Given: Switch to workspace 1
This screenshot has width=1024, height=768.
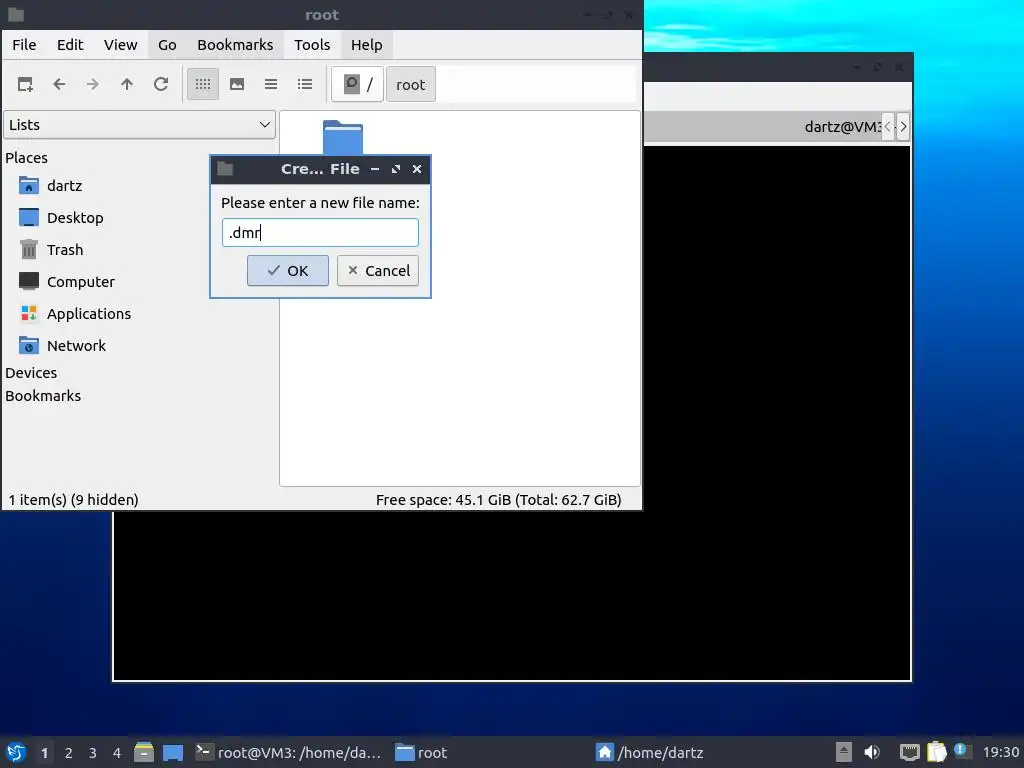Looking at the screenshot, I should (x=44, y=753).
